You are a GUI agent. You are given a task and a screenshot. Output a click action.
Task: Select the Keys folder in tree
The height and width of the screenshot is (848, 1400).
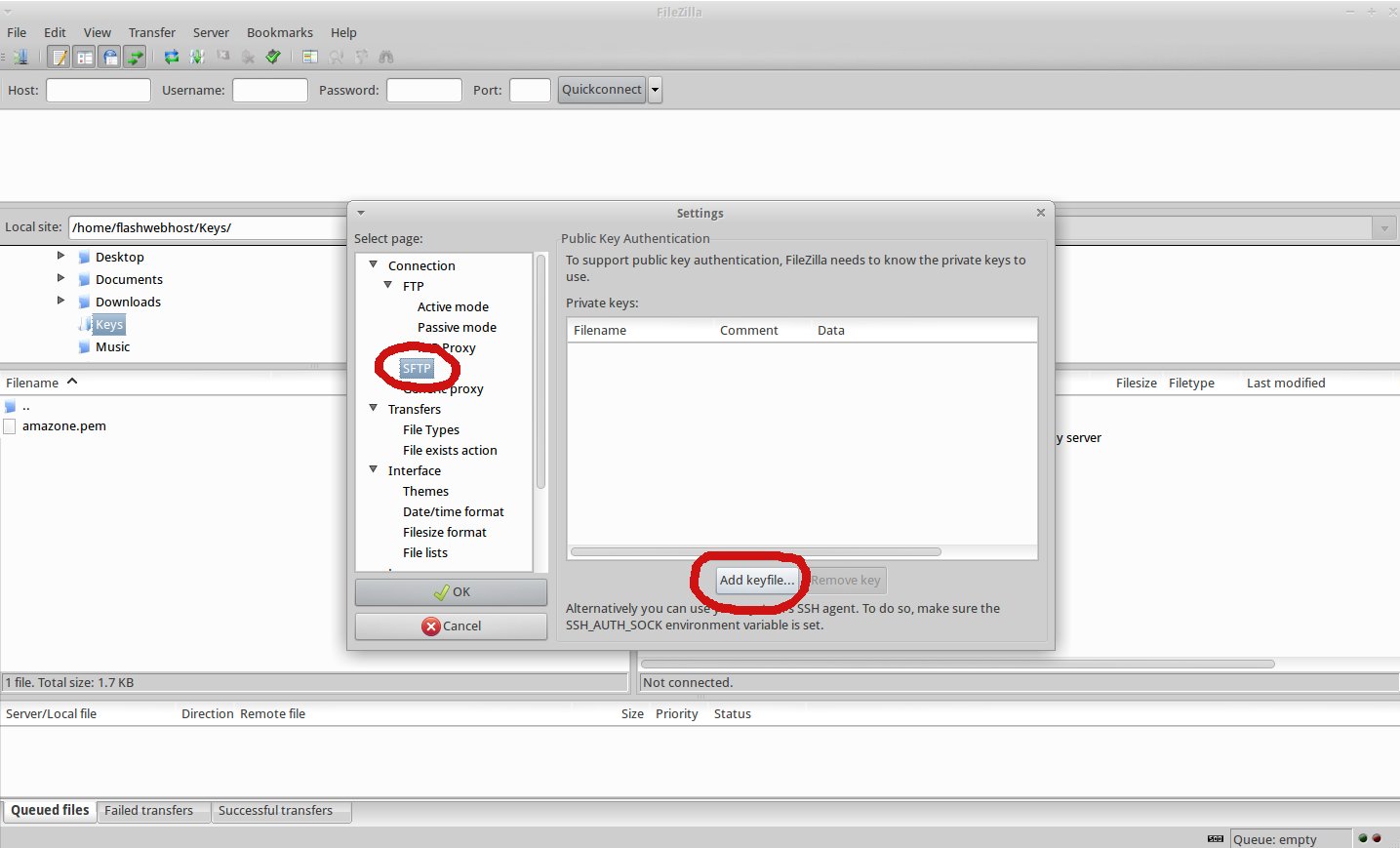(x=109, y=324)
